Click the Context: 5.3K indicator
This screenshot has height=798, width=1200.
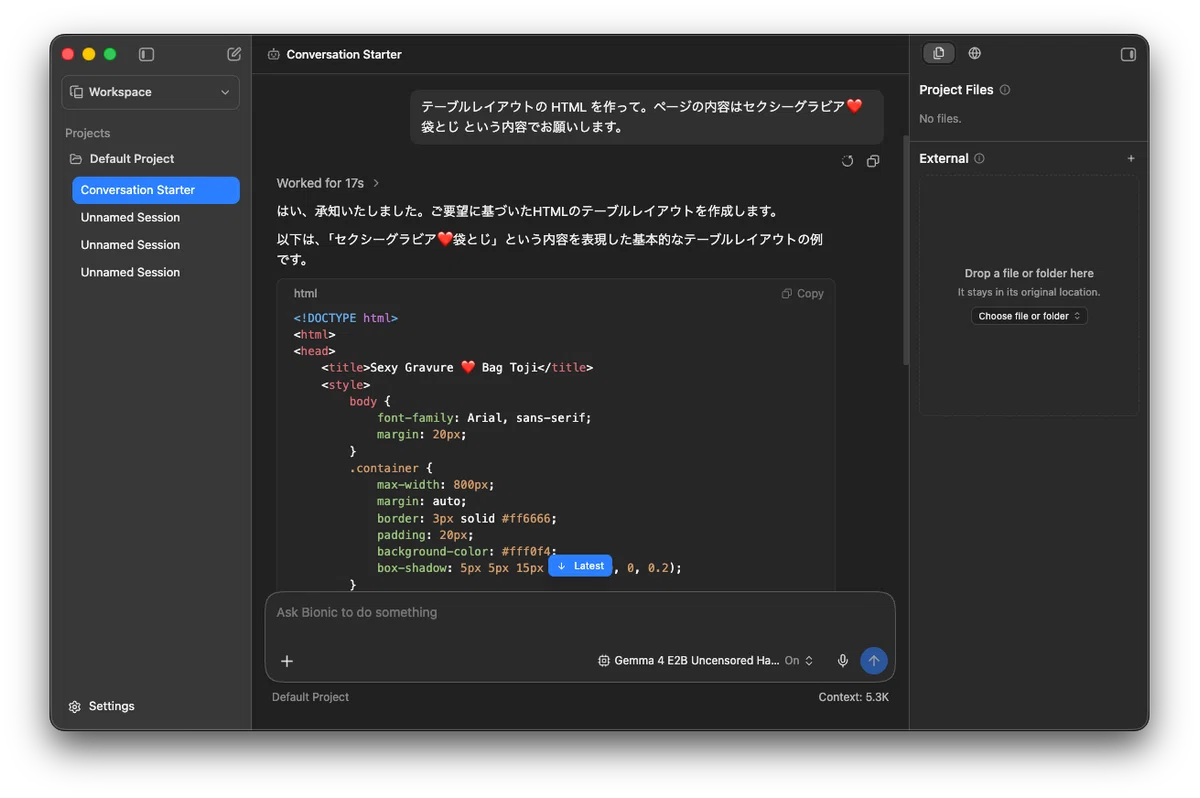coord(853,697)
